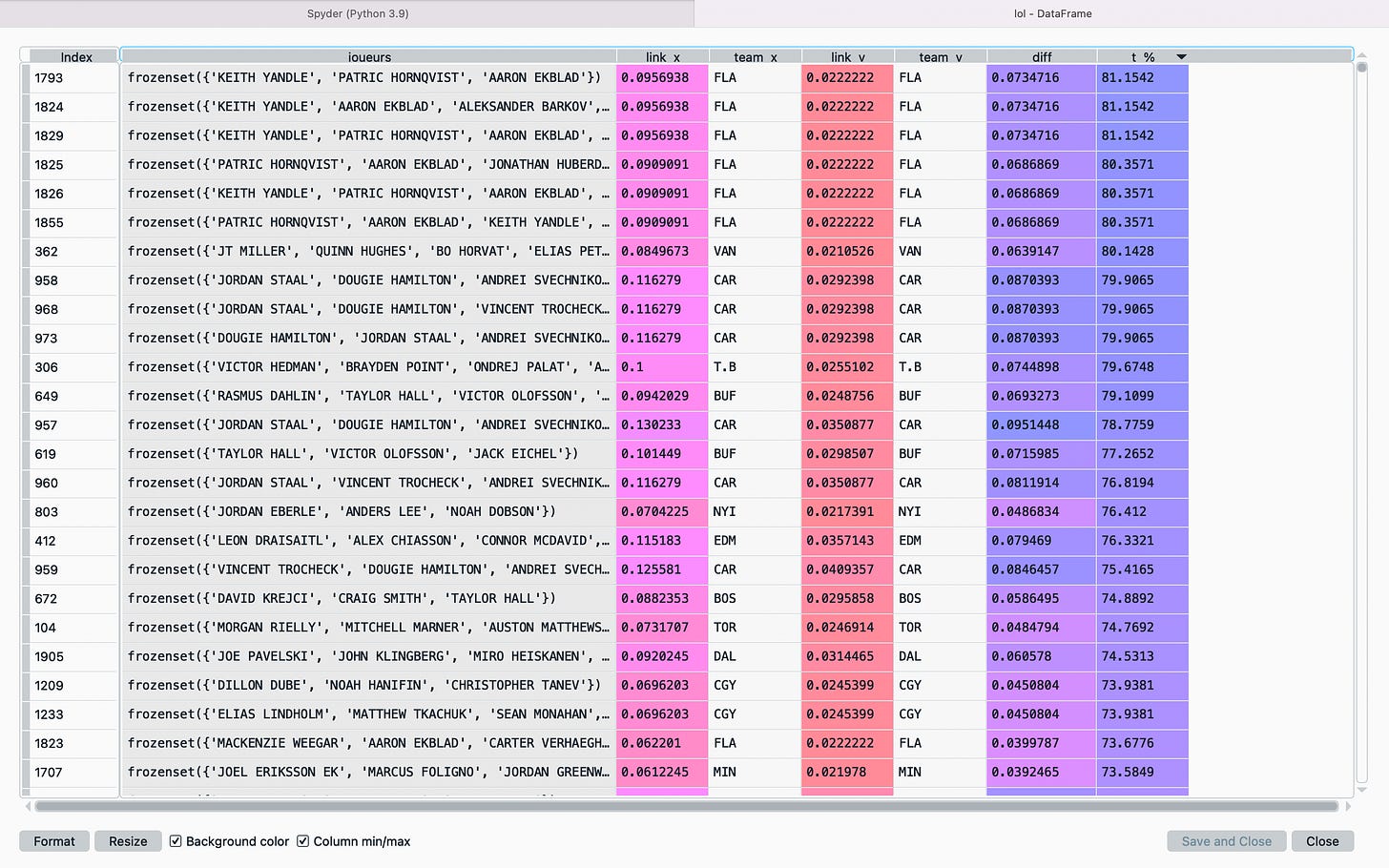This screenshot has height=868, width=1389.
Task: Click t % value 73.5849
Action: click(1143, 773)
